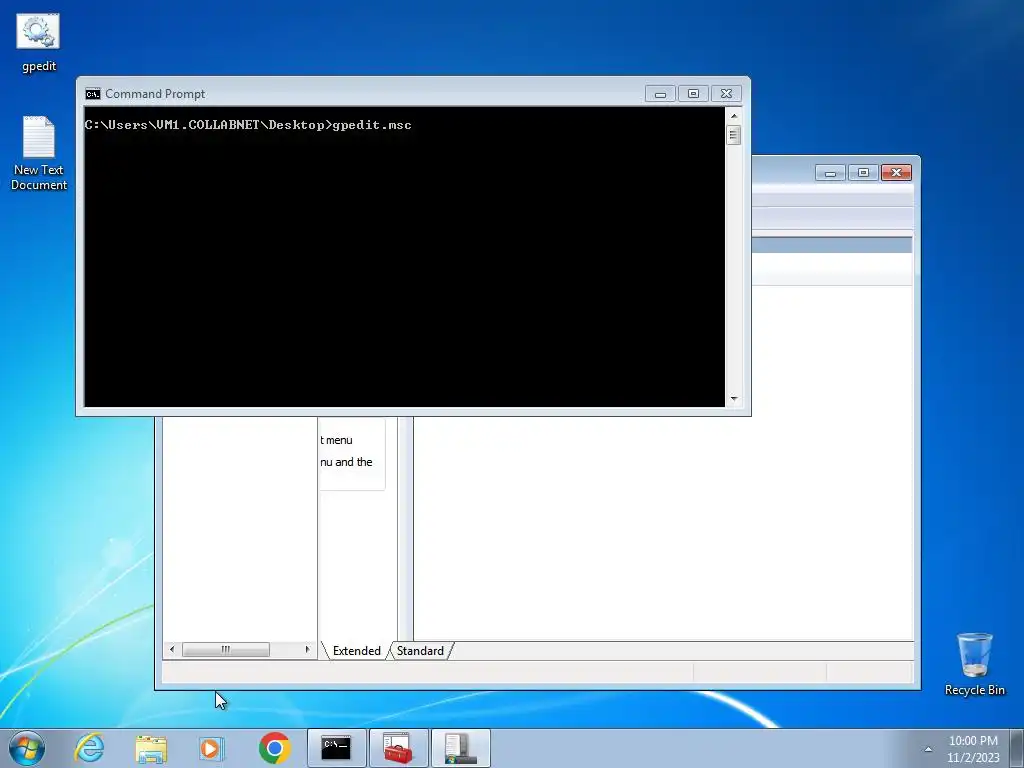The width and height of the screenshot is (1024, 768).
Task: Click inside the Command Prompt console area
Action: click(404, 257)
